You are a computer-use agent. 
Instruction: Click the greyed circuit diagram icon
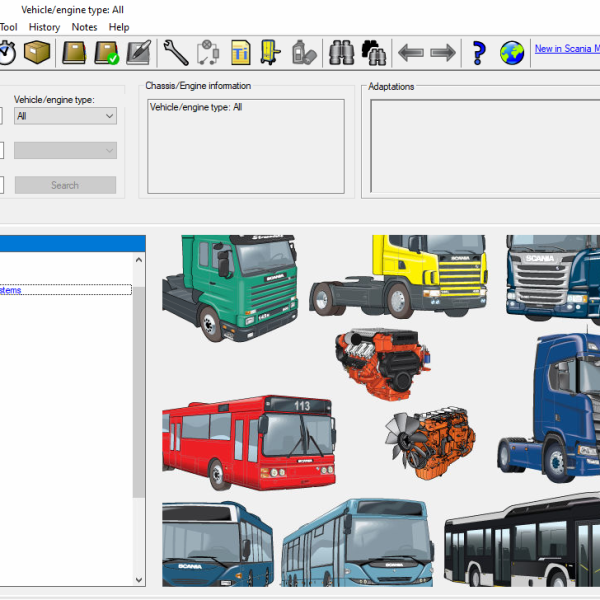pyautogui.click(x=208, y=53)
